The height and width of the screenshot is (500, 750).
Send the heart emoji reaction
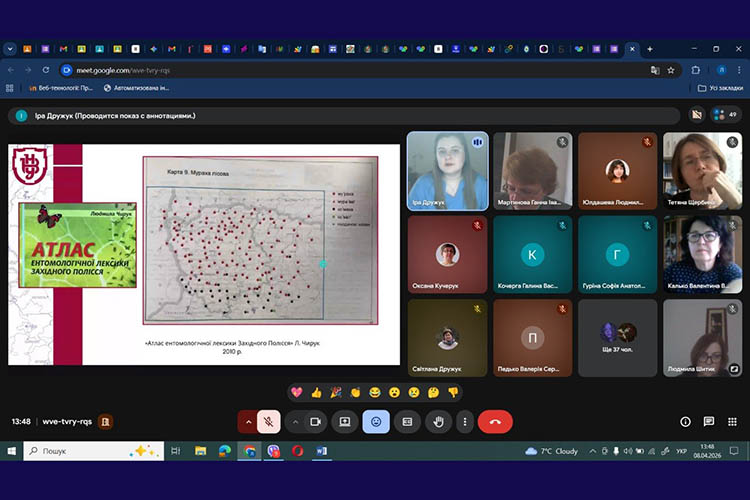point(297,392)
